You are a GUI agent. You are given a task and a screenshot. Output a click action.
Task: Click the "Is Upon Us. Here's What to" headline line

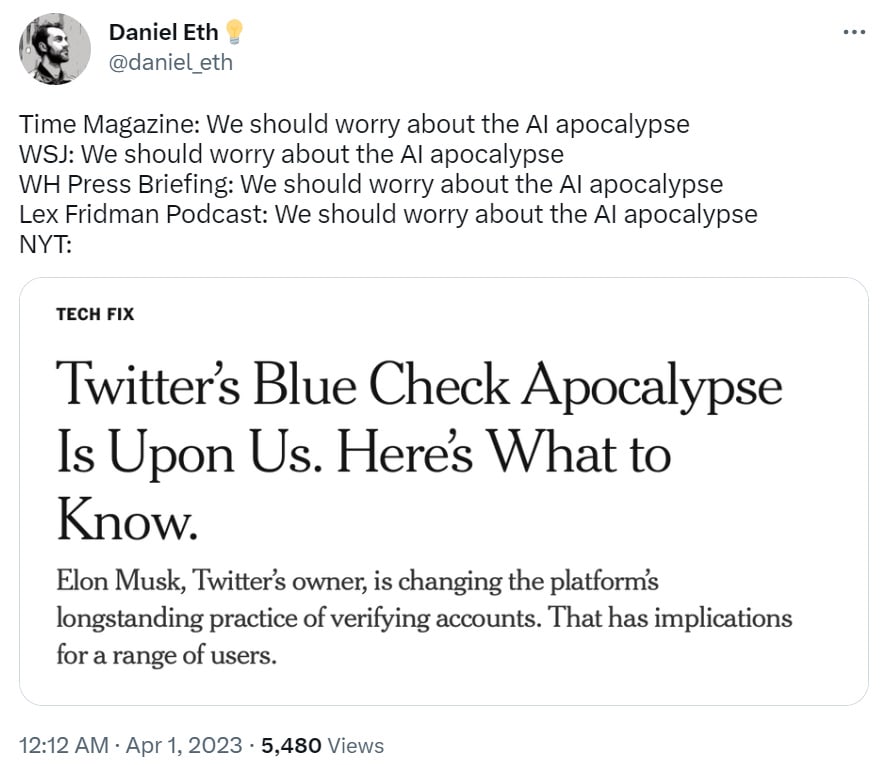363,453
